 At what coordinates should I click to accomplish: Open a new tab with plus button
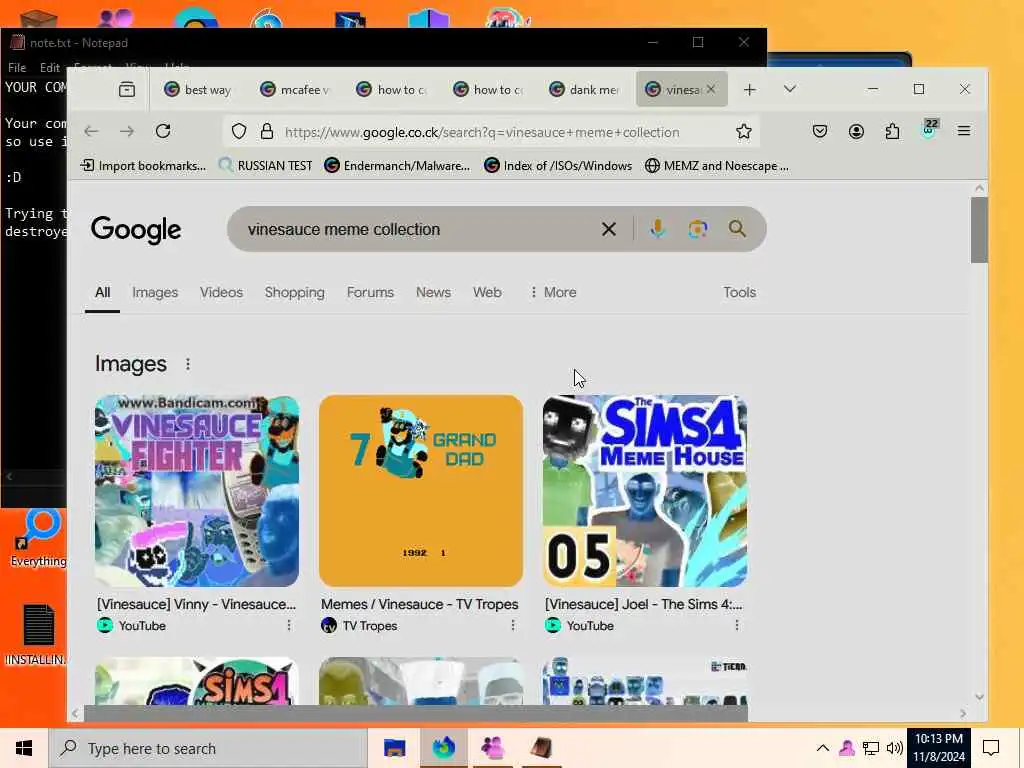click(x=750, y=89)
